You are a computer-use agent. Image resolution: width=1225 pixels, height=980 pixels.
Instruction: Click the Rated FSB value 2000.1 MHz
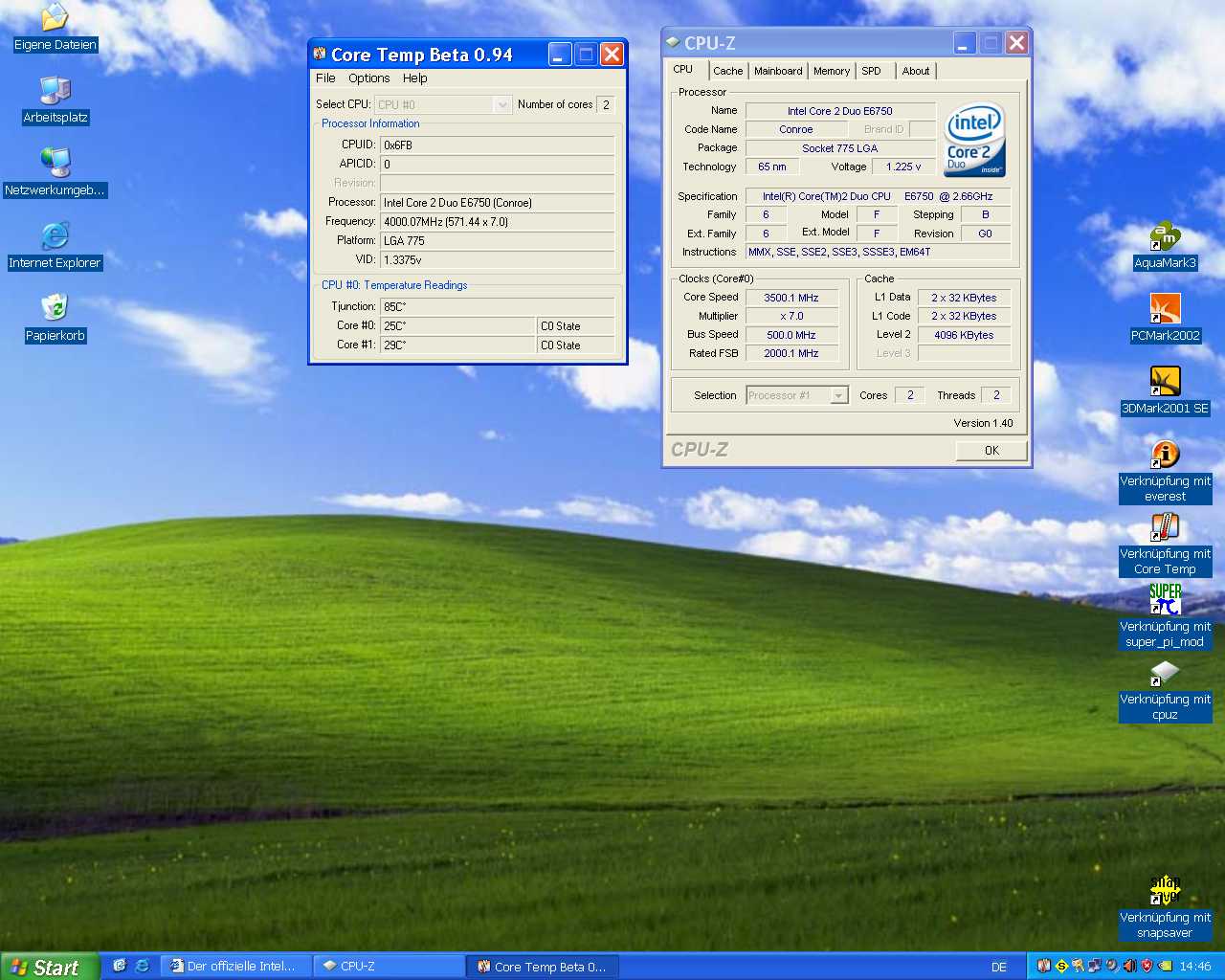[x=791, y=353]
